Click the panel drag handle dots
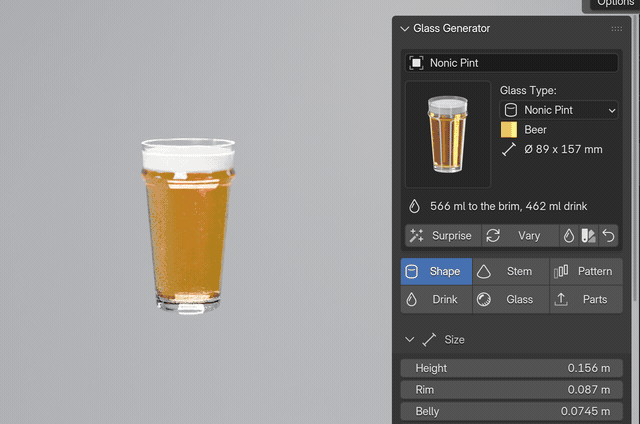Viewport: 640px width, 424px height. tap(617, 29)
